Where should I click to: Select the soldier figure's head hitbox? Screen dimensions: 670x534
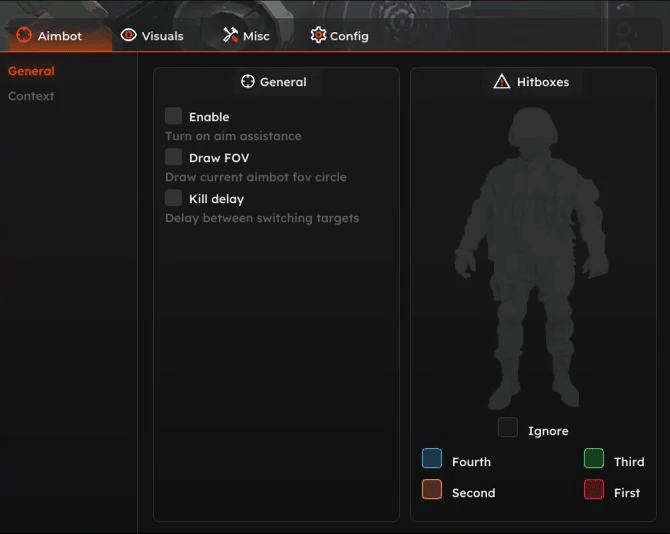click(532, 131)
